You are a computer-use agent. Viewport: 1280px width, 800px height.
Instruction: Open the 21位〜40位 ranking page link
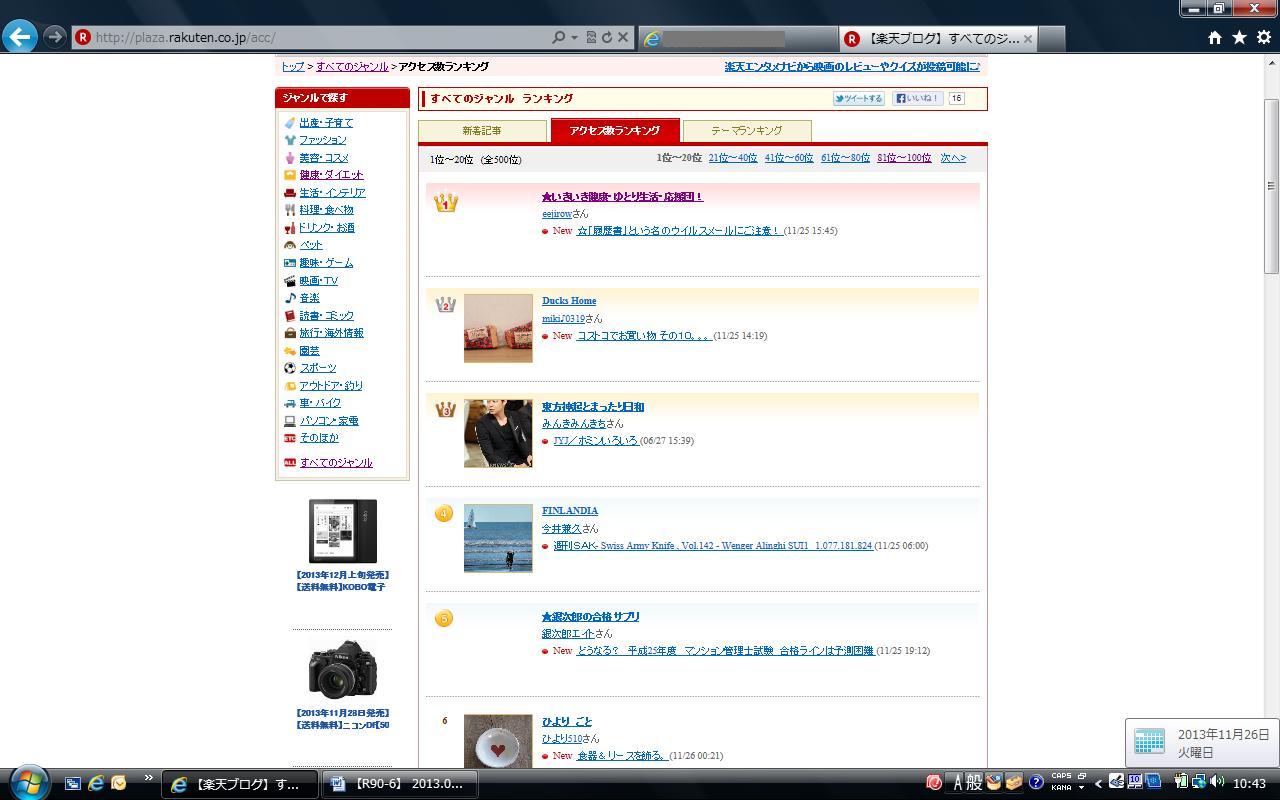tap(732, 158)
